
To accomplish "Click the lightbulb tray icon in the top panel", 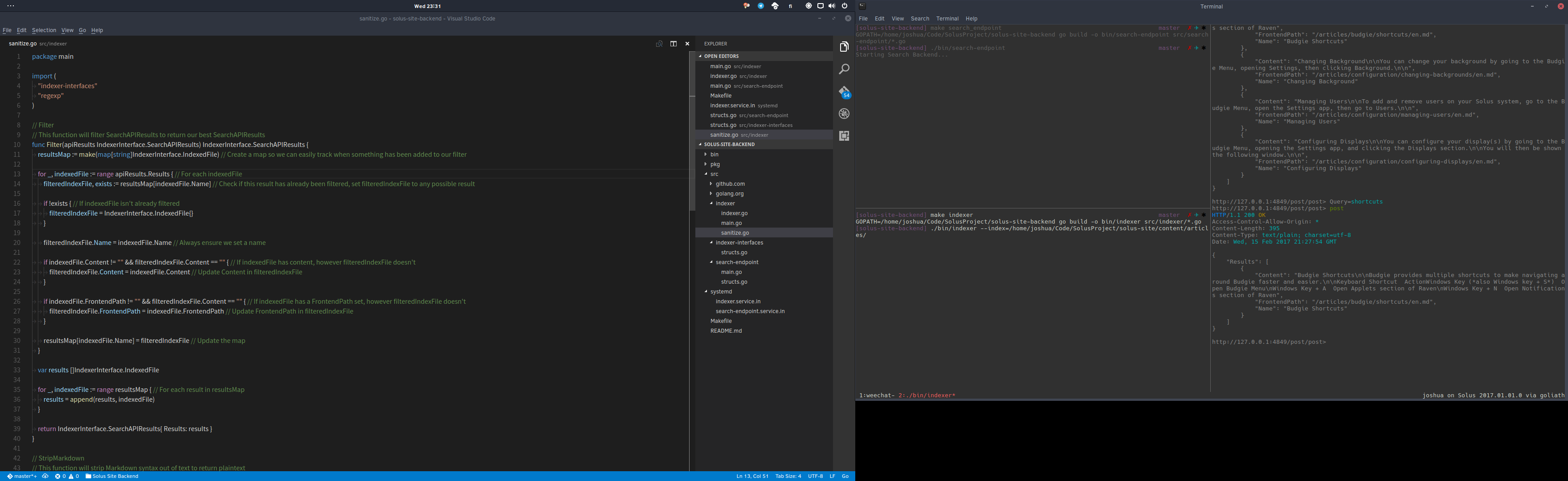I will [746, 6].
